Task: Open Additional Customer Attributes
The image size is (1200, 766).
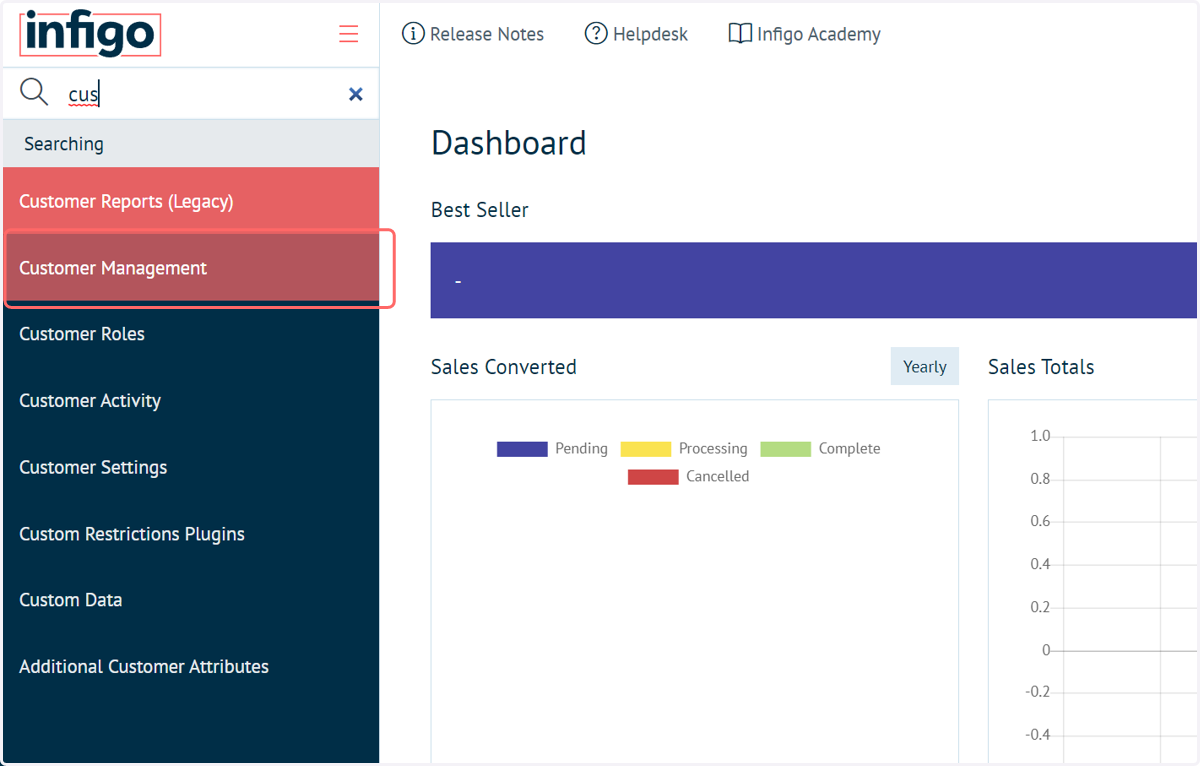Action: [191, 667]
